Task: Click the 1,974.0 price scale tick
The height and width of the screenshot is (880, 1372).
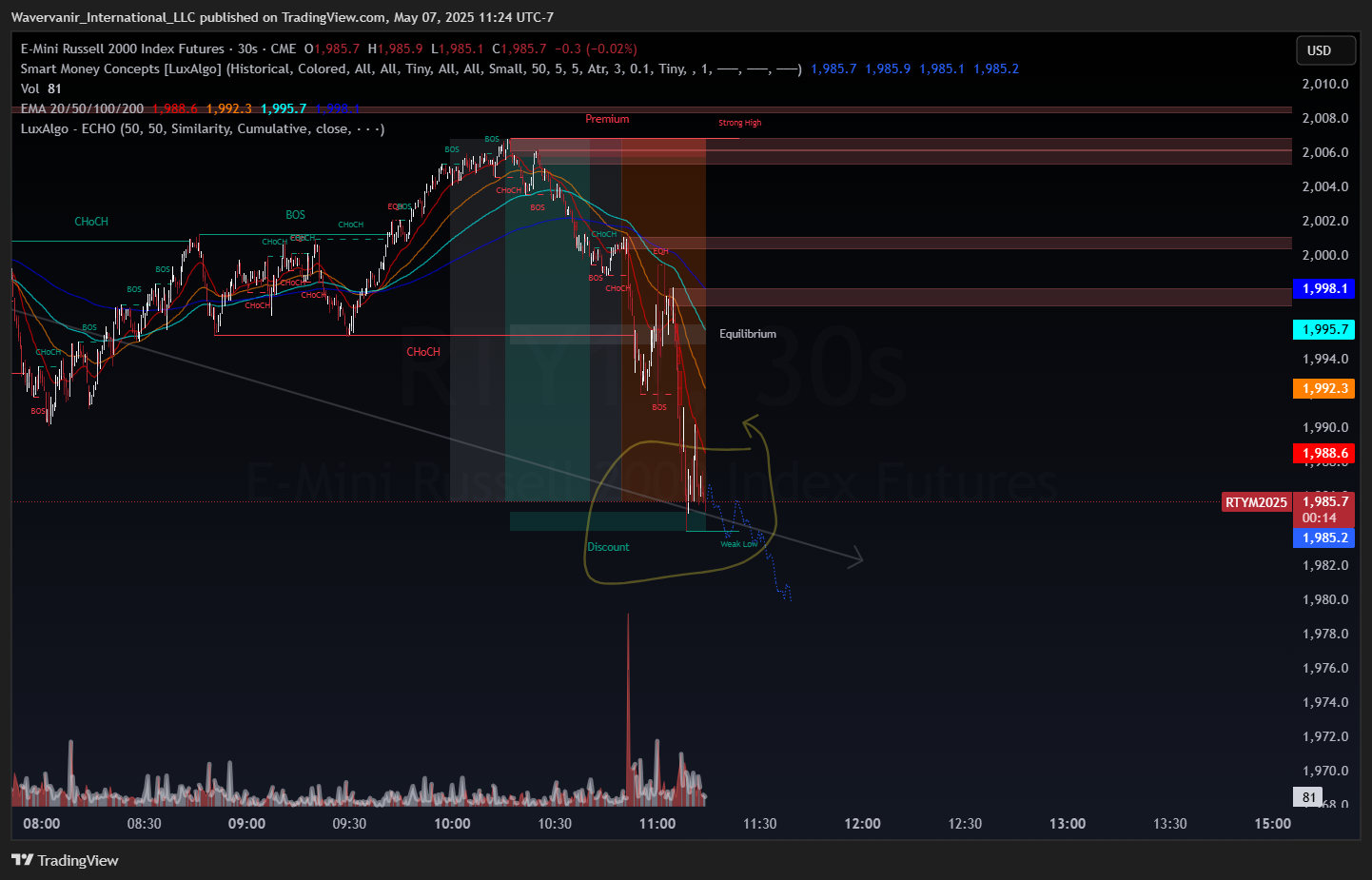Action: click(1324, 702)
